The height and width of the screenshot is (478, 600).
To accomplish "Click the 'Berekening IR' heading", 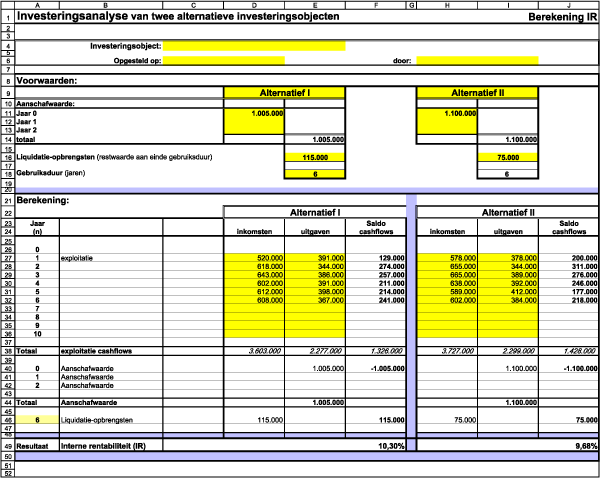I will click(x=562, y=17).
